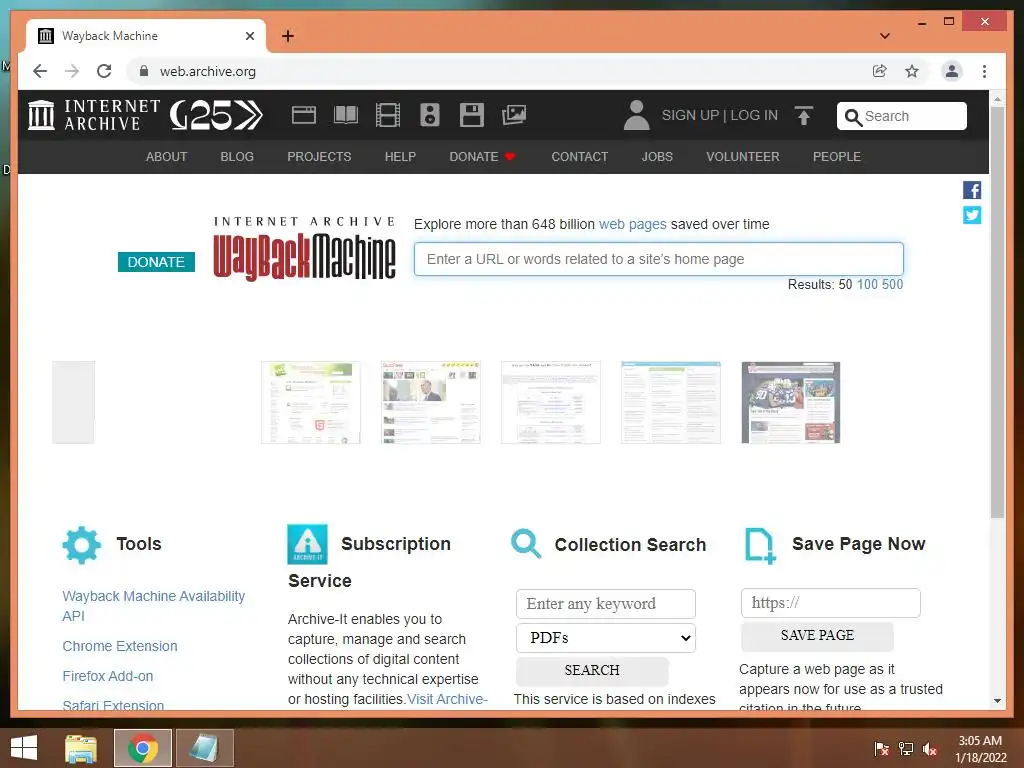Click the Upload arrow icon

pyautogui.click(x=804, y=116)
